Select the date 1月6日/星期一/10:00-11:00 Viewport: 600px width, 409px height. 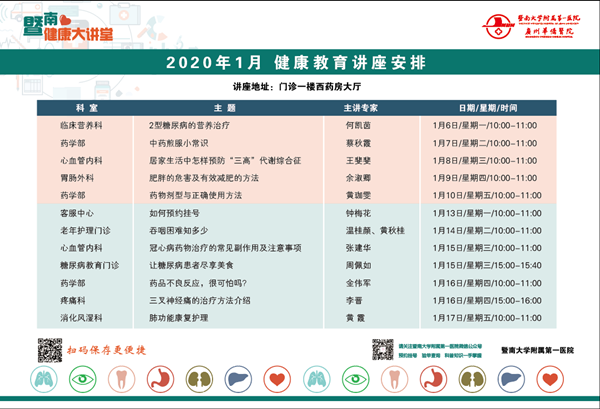click(x=485, y=125)
